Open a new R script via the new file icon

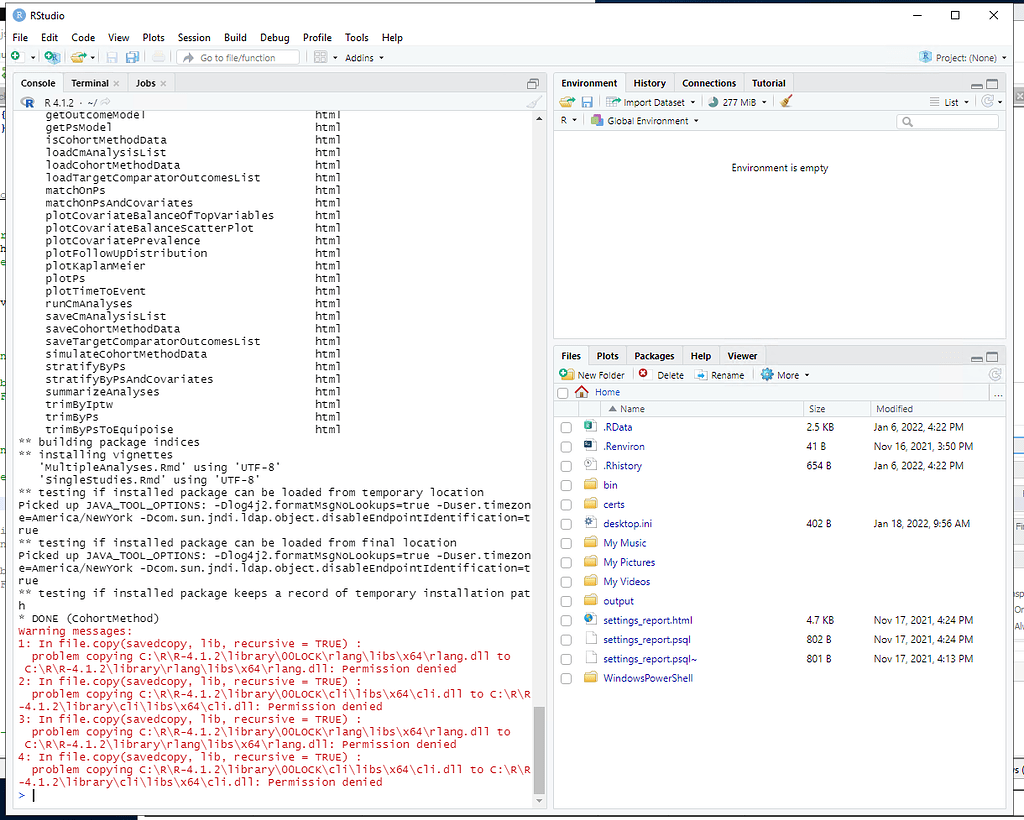pyautogui.click(x=15, y=57)
